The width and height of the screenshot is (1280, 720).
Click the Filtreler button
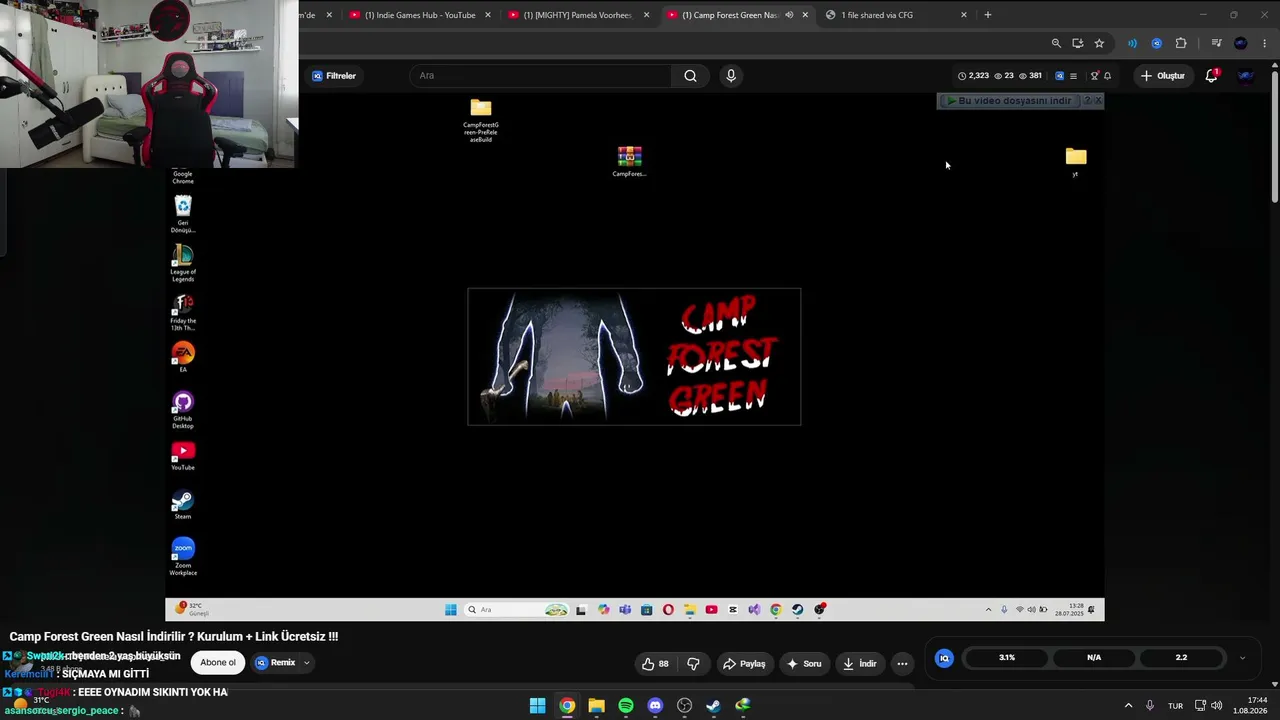(x=334, y=76)
